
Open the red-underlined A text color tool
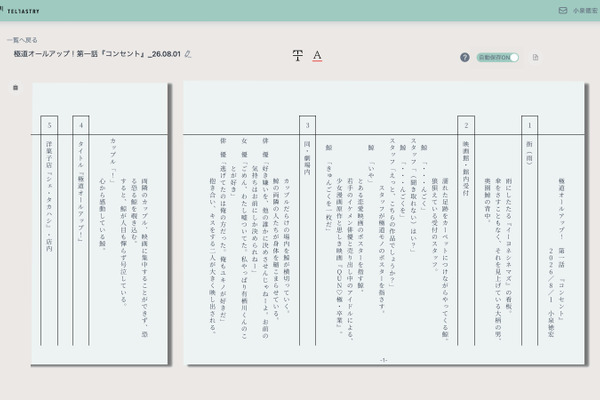pyautogui.click(x=317, y=56)
